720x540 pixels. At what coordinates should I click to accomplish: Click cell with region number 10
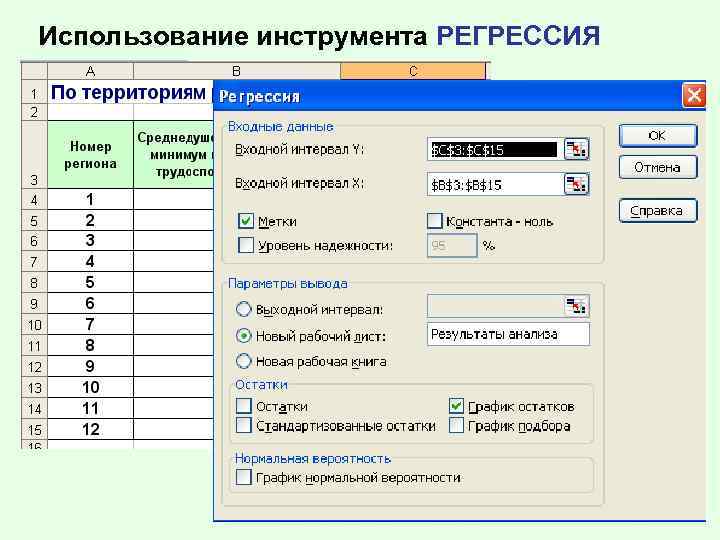pos(90,387)
